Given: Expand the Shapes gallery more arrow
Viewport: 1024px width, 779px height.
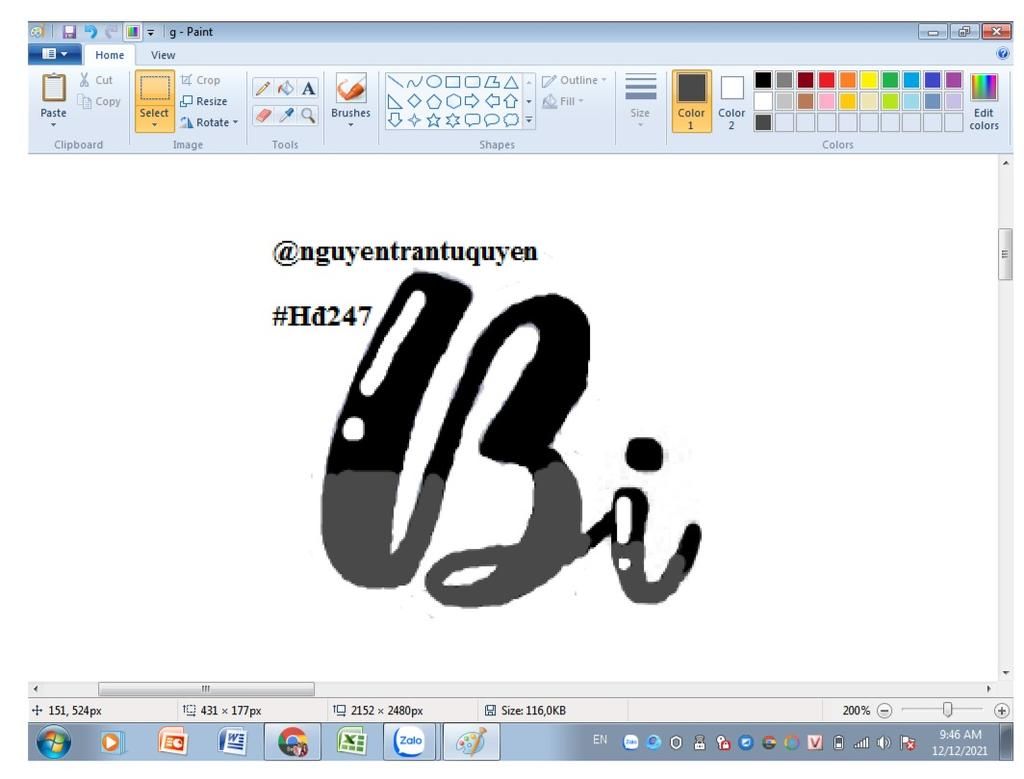Looking at the screenshot, I should pos(529,120).
